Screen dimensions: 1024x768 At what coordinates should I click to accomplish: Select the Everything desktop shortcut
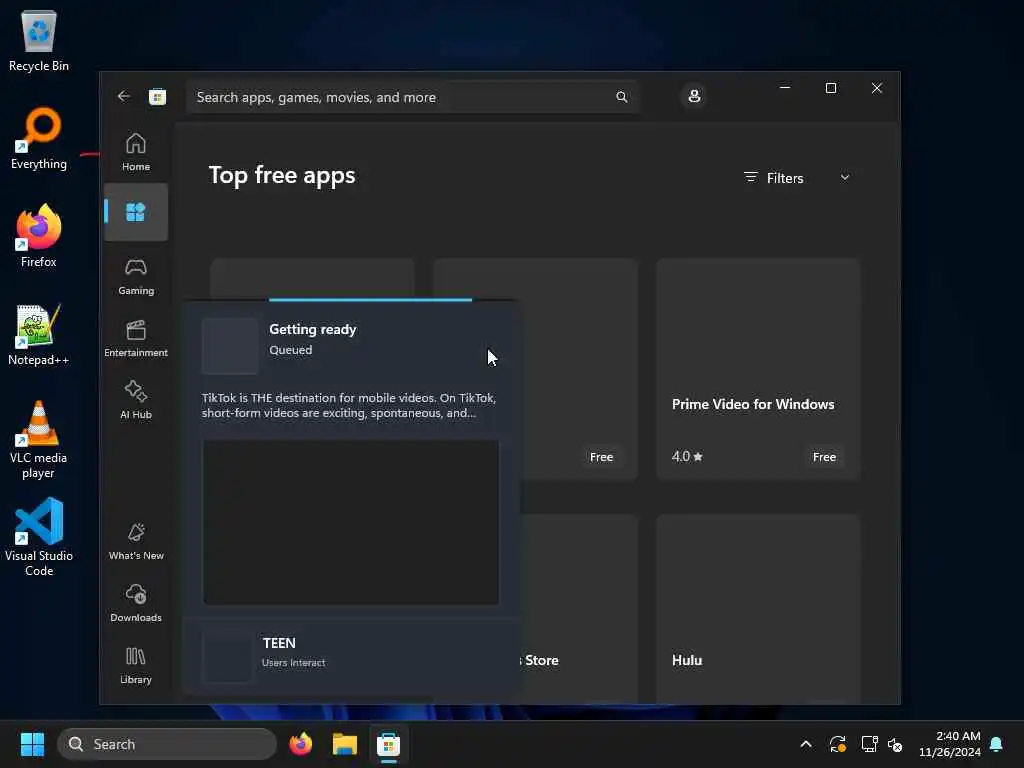[x=39, y=138]
